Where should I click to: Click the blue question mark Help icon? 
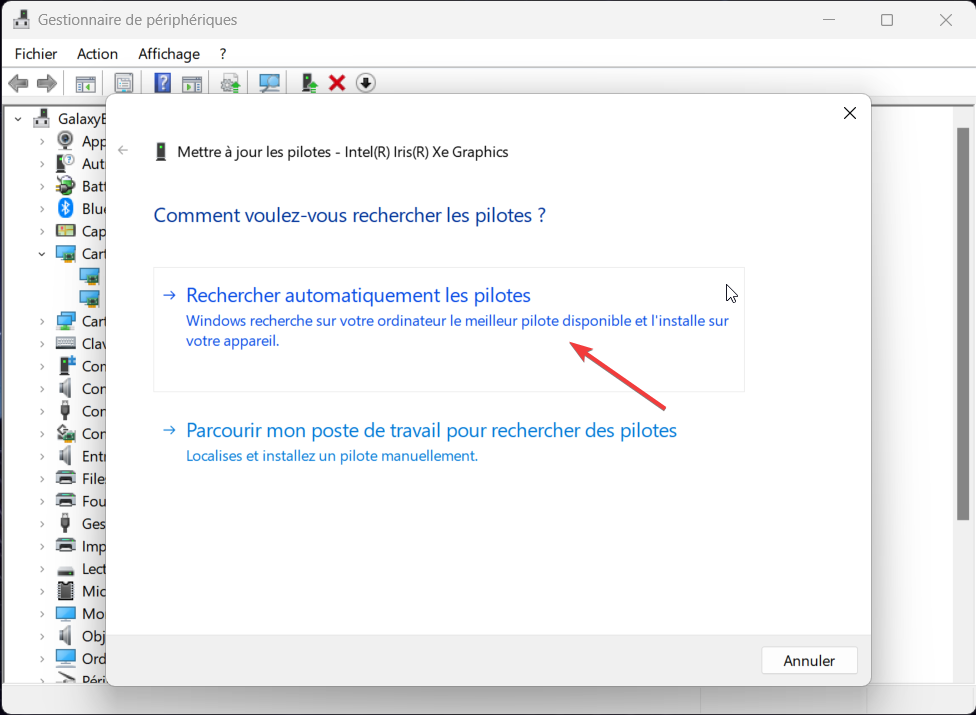(162, 83)
